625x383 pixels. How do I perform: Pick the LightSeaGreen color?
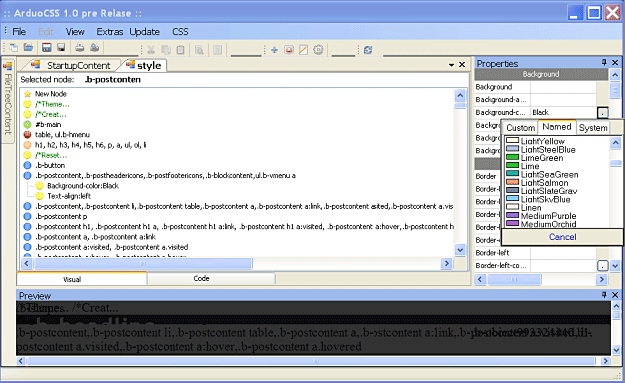542,175
